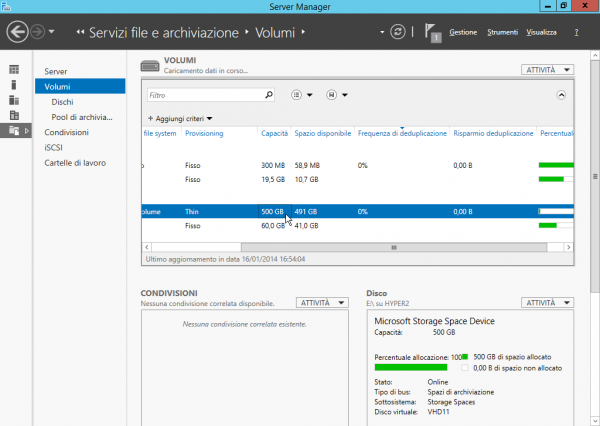The image size is (600, 426).
Task: Open the Gestione menu
Action: point(463,32)
